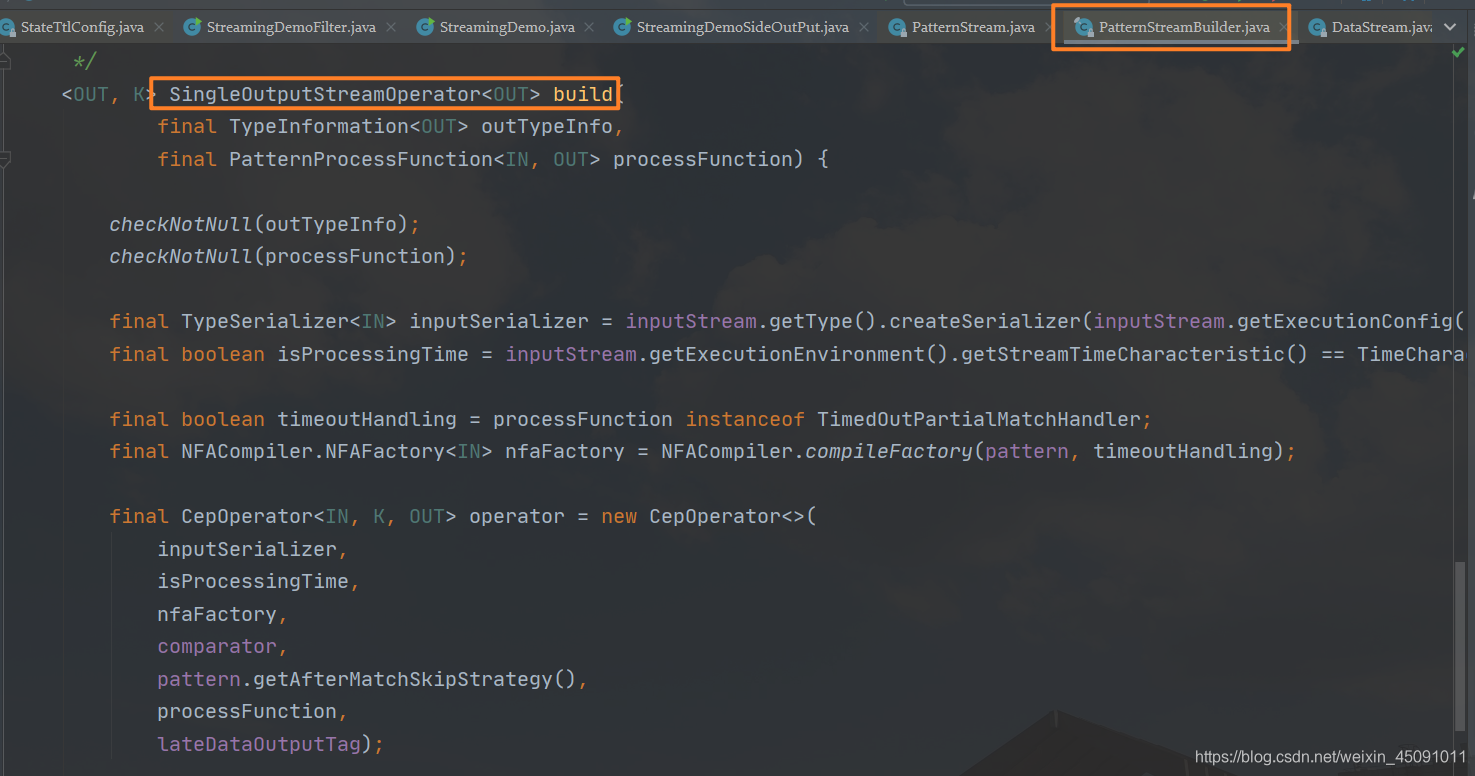This screenshot has width=1475, height=776.
Task: Click the getExecutionEnvironment method call
Action: [787, 354]
